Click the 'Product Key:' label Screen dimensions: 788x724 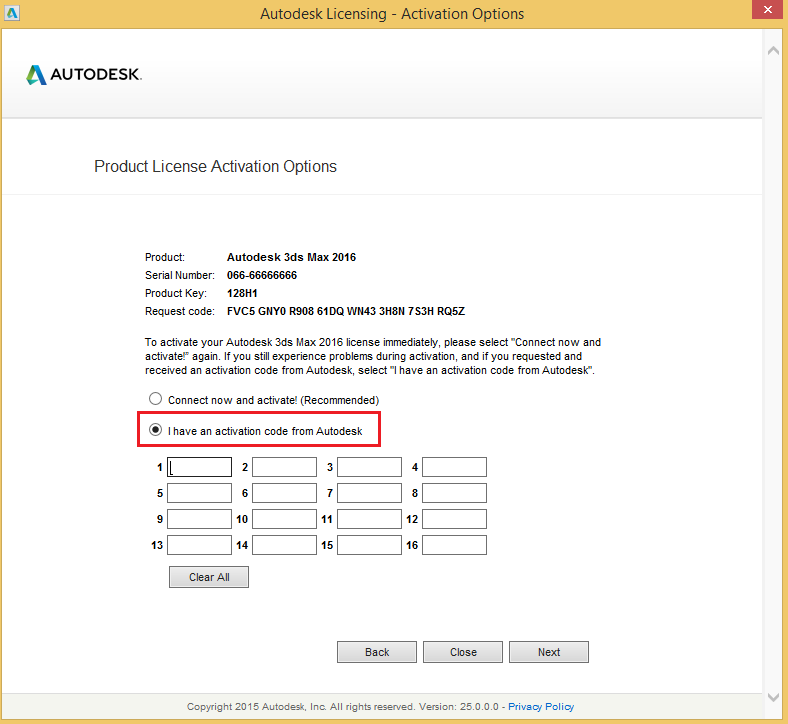[x=176, y=293]
